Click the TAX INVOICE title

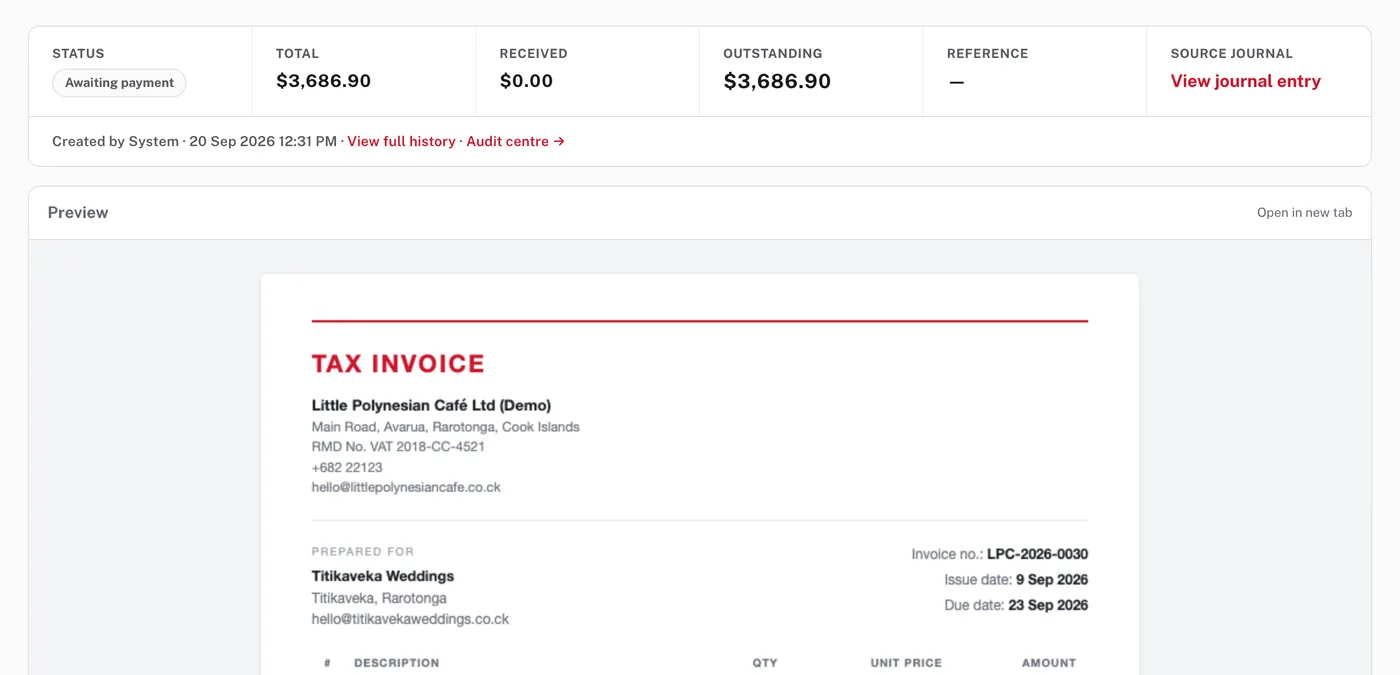tap(398, 363)
